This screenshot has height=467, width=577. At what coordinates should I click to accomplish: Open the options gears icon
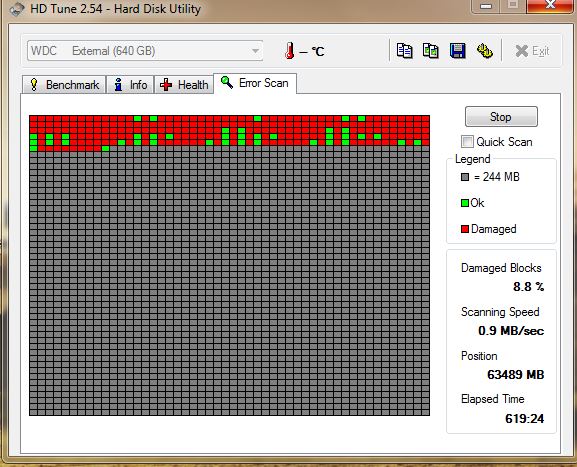click(x=485, y=51)
